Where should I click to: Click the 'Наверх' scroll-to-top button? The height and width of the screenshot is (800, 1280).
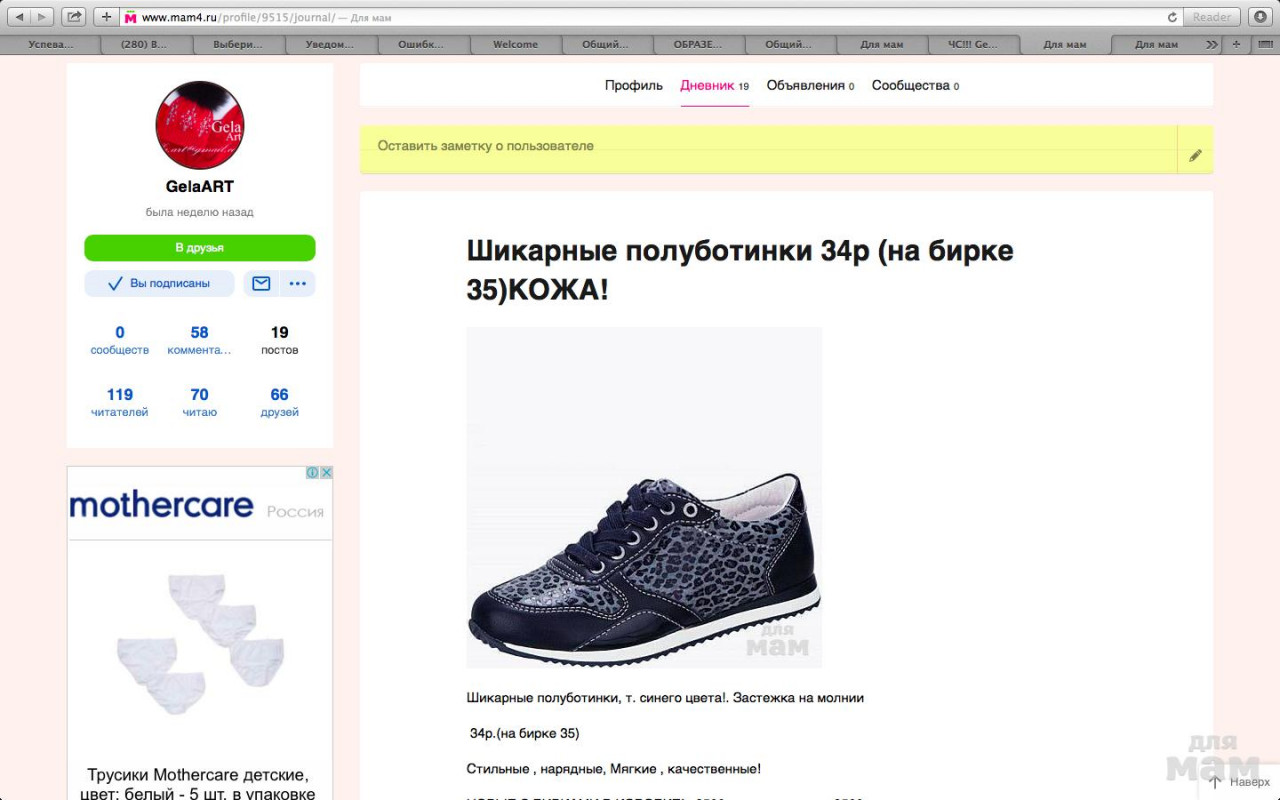[1240, 782]
